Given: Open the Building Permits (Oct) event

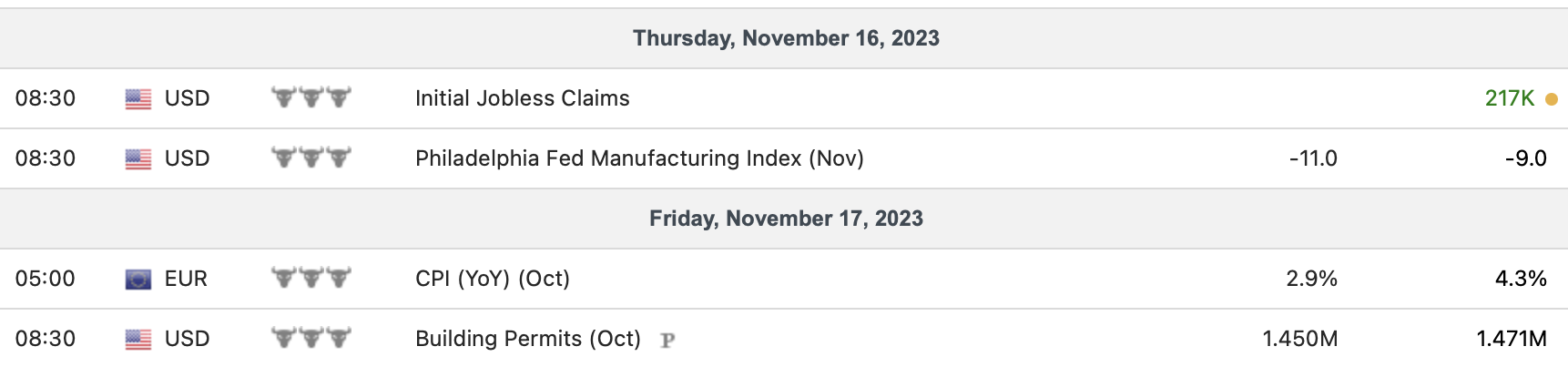Looking at the screenshot, I should coord(528,339).
